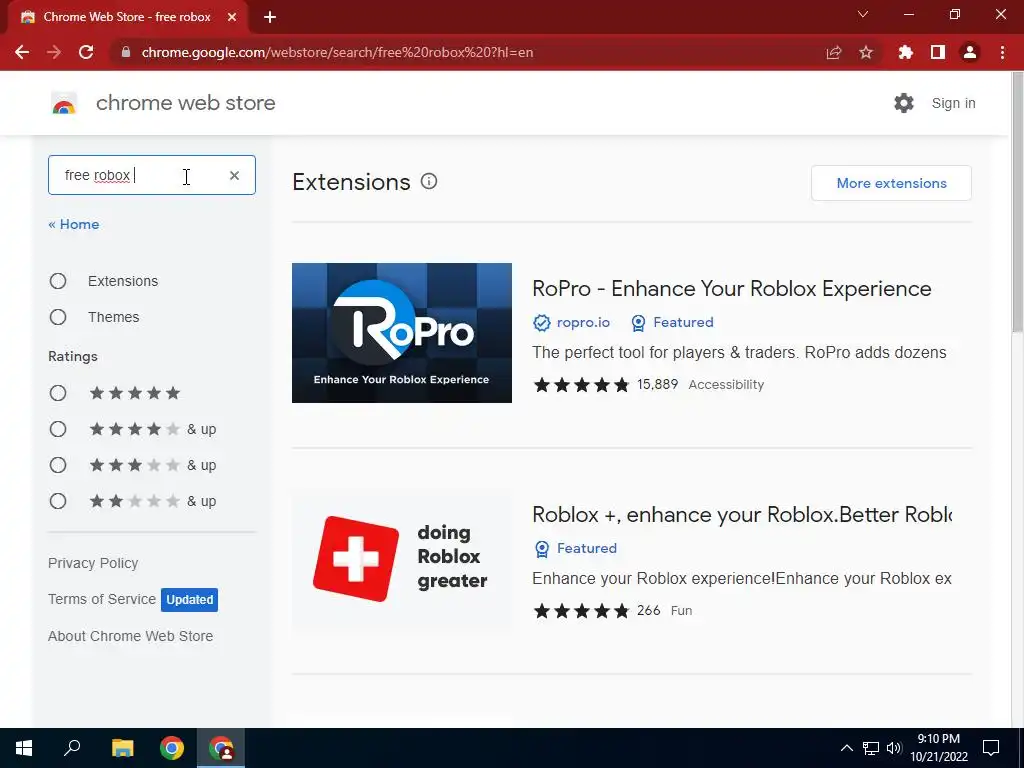Click RoPro's Featured badge icon
This screenshot has height=768, width=1024.
pyautogui.click(x=638, y=323)
